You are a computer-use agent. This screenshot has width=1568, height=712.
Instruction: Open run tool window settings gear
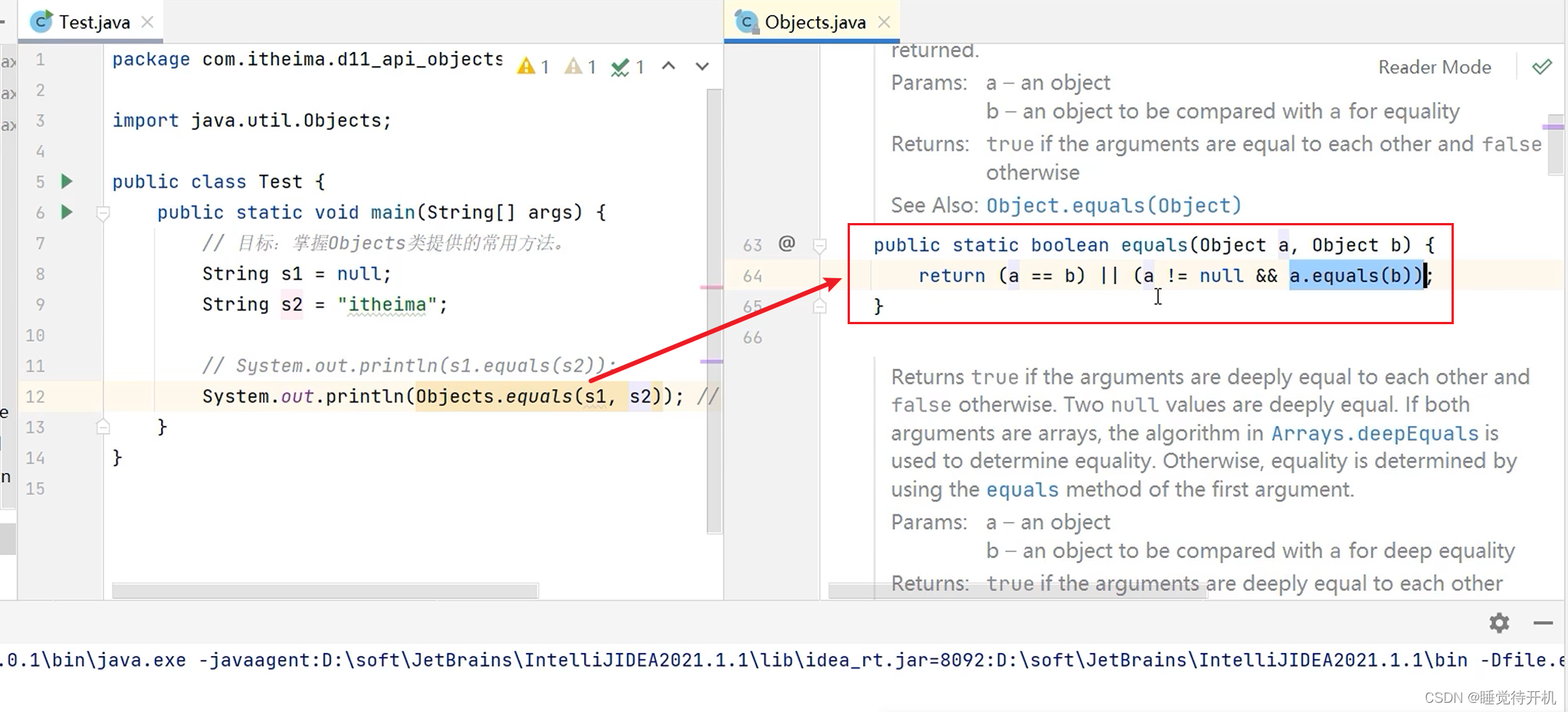coord(1499,622)
